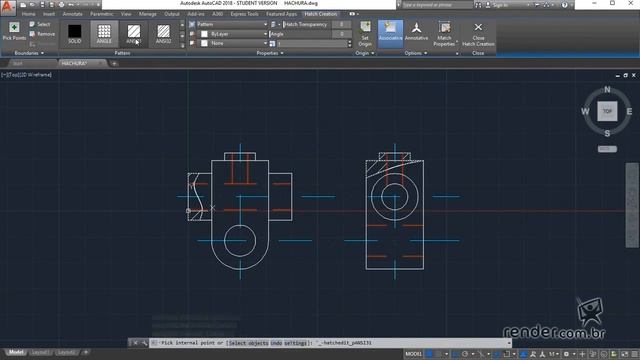
Task: Click the N compass direction on ViewCube
Action: 607,89
